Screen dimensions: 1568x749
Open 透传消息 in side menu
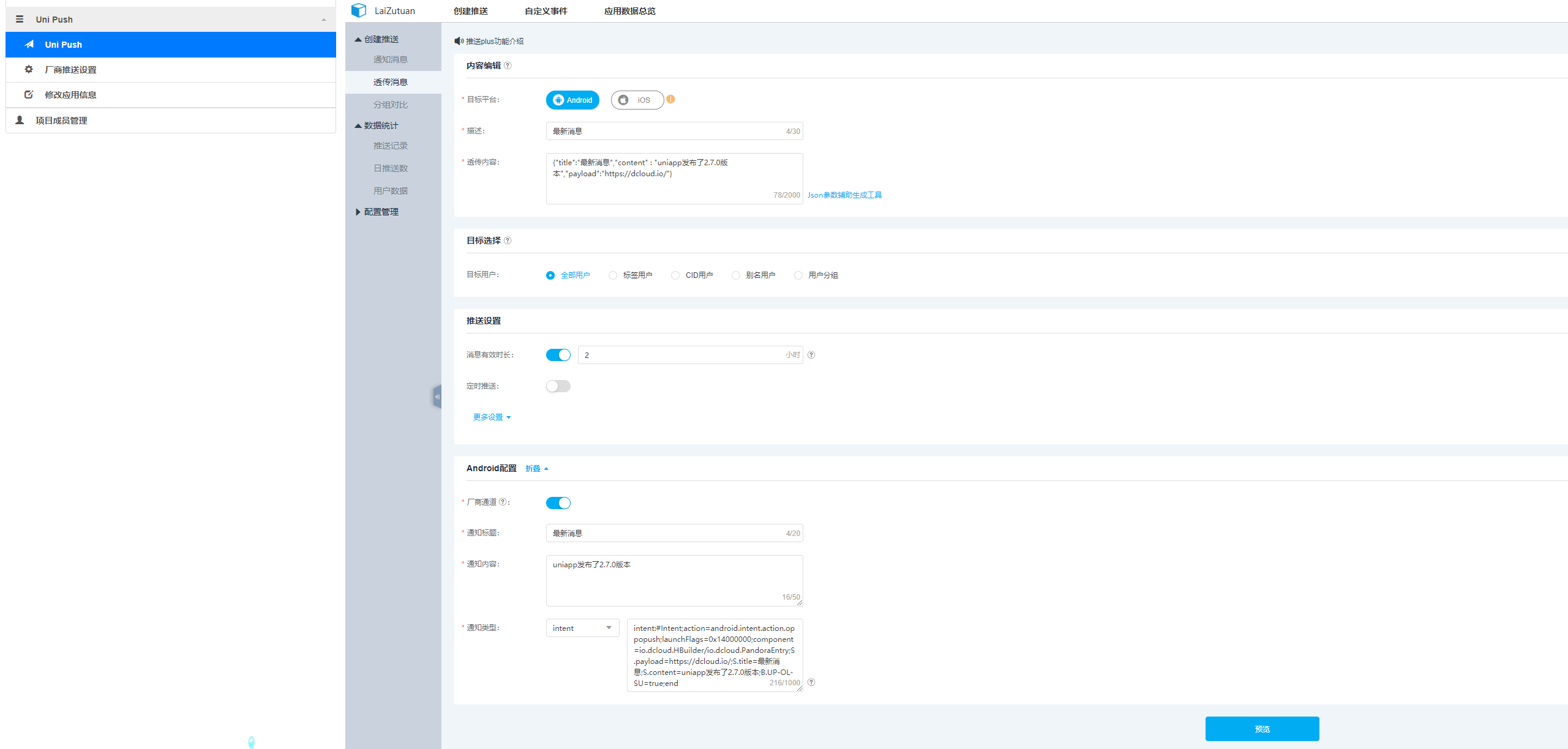pyautogui.click(x=393, y=82)
